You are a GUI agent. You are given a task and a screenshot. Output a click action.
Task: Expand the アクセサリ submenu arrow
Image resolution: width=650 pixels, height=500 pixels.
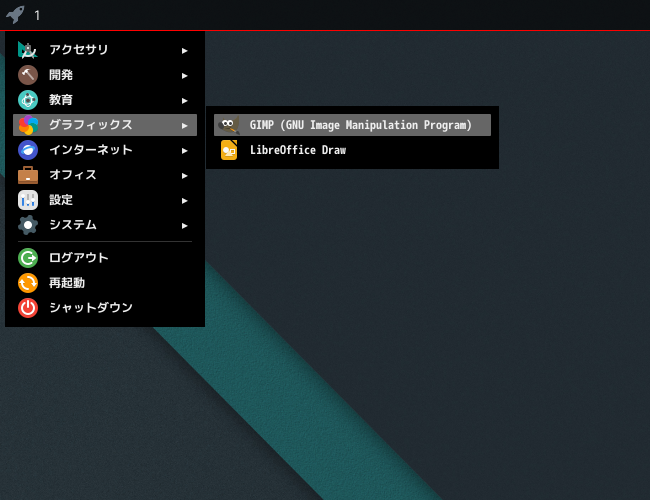(x=184, y=51)
